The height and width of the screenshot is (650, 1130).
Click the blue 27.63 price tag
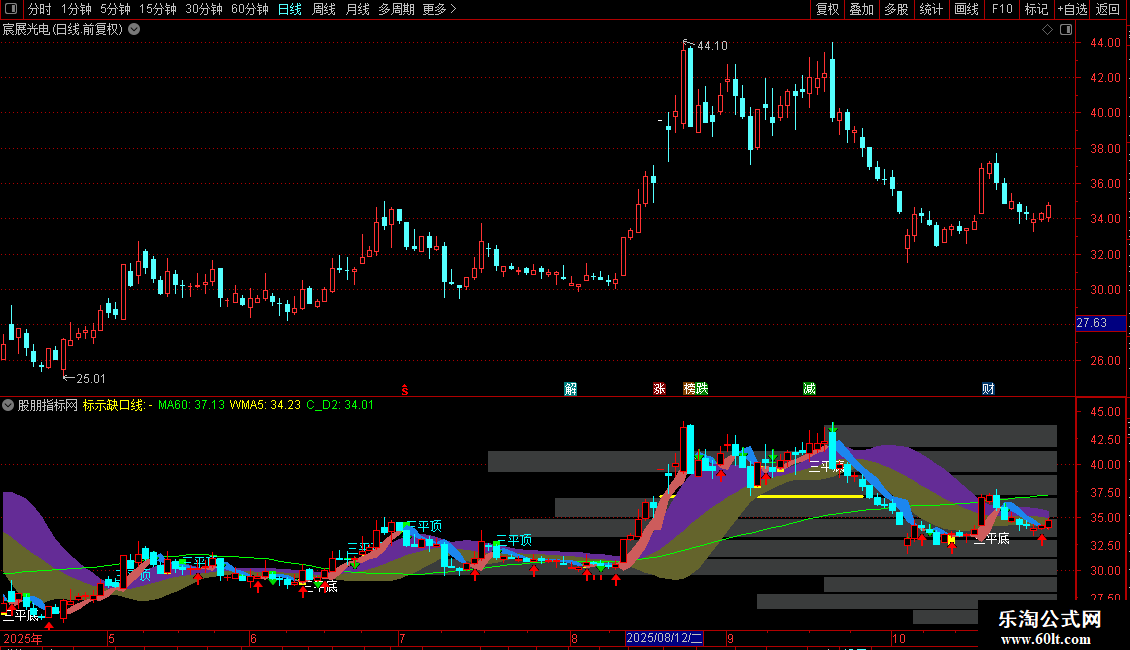tap(1100, 324)
